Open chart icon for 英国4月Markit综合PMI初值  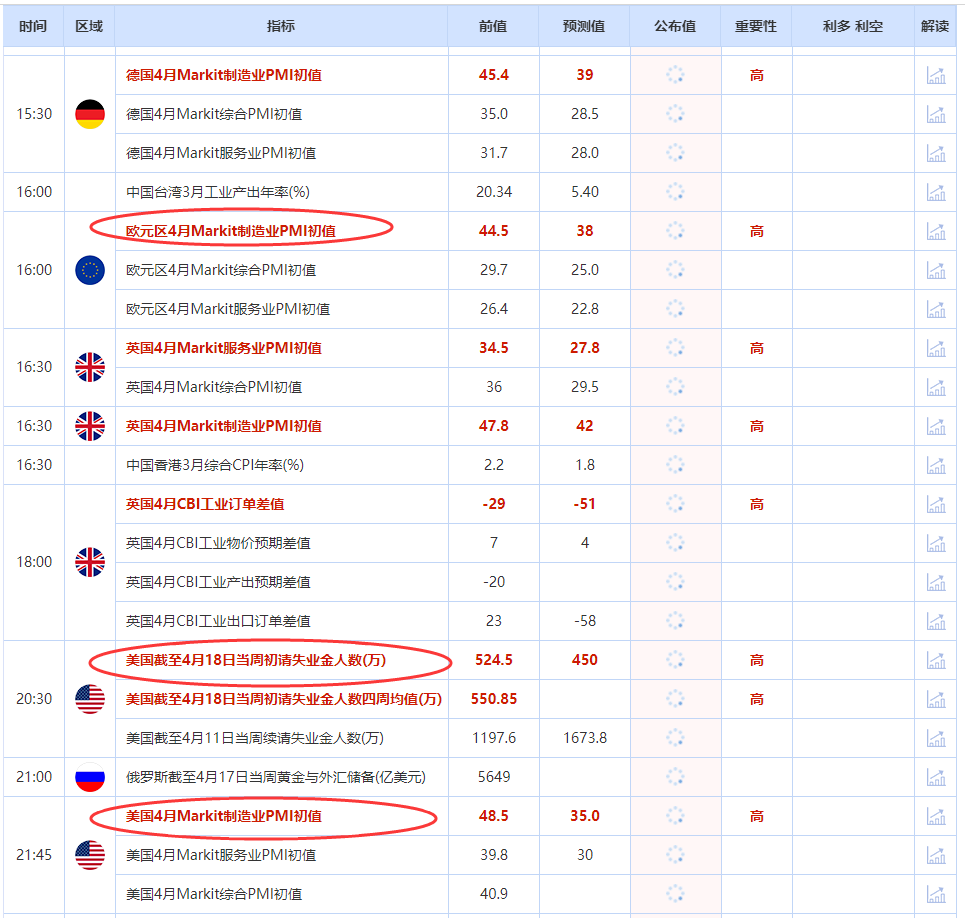pos(936,387)
